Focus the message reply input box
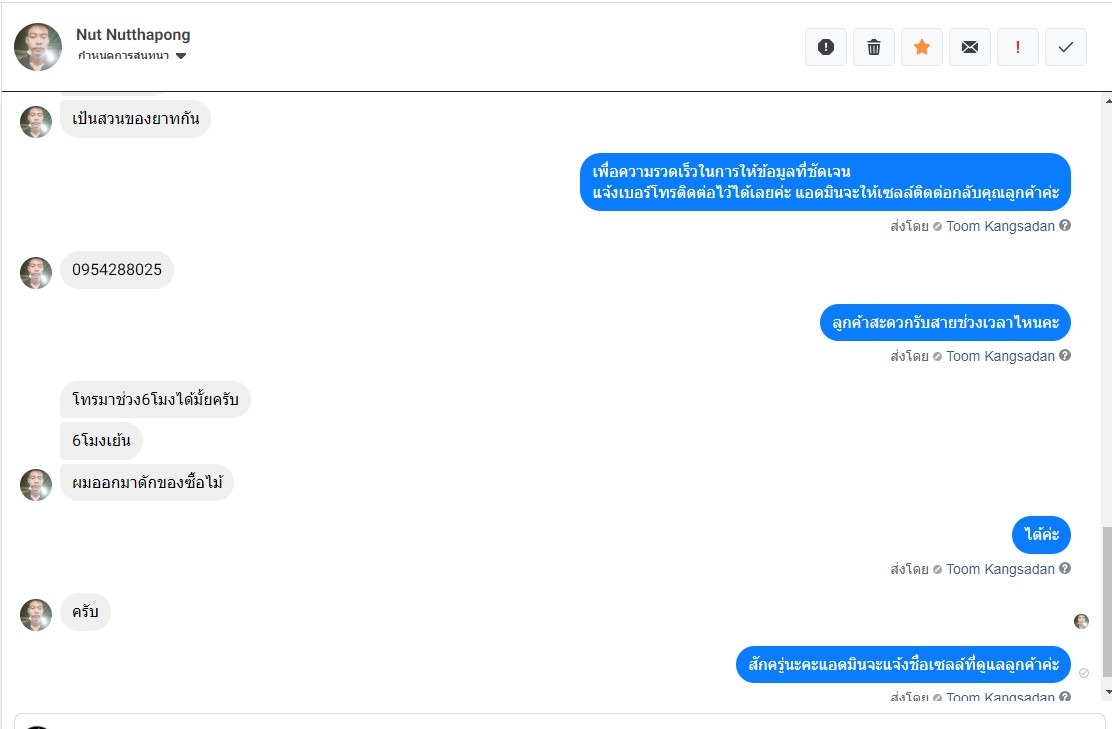 click(x=560, y=721)
